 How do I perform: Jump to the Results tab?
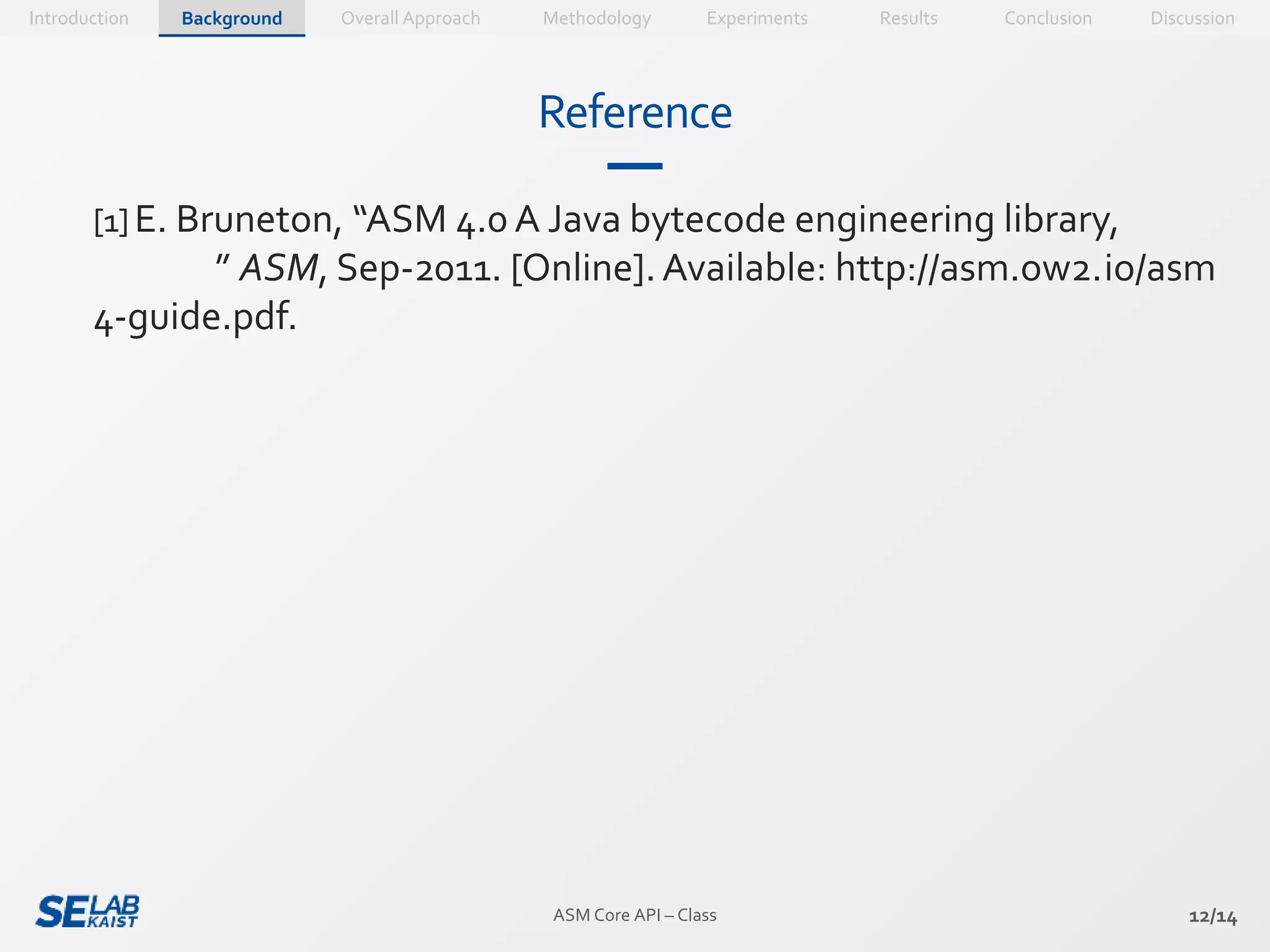908,18
